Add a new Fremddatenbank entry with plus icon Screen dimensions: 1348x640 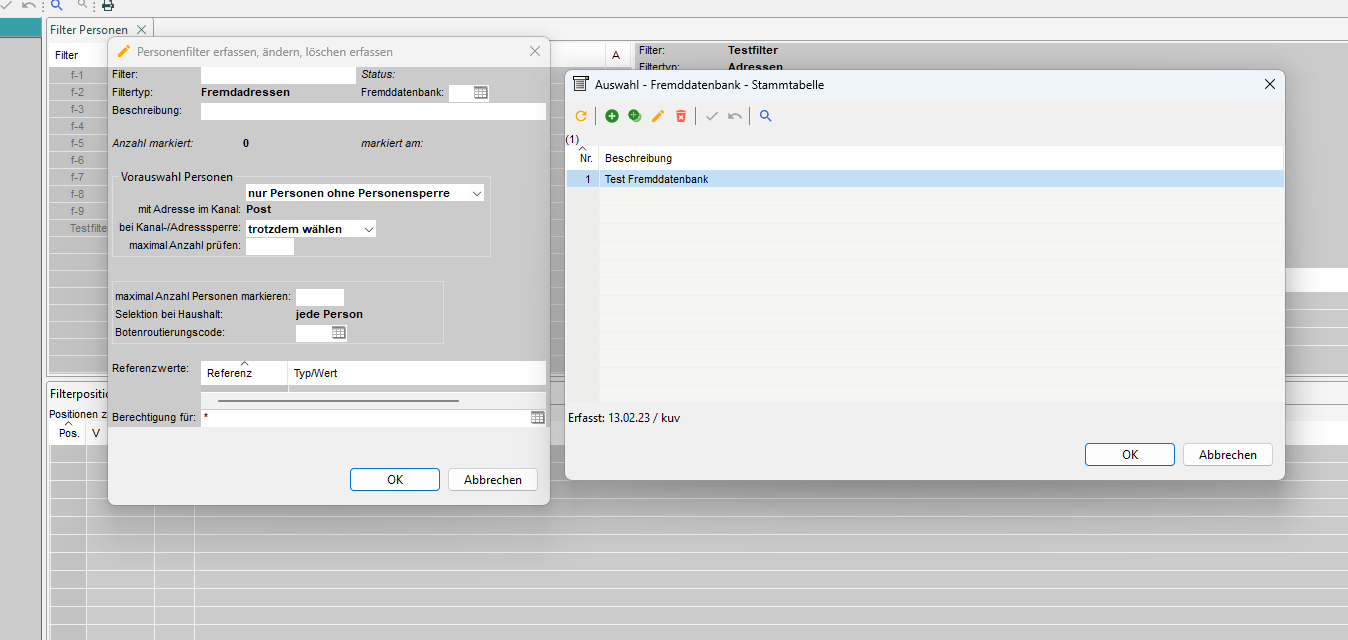point(612,116)
